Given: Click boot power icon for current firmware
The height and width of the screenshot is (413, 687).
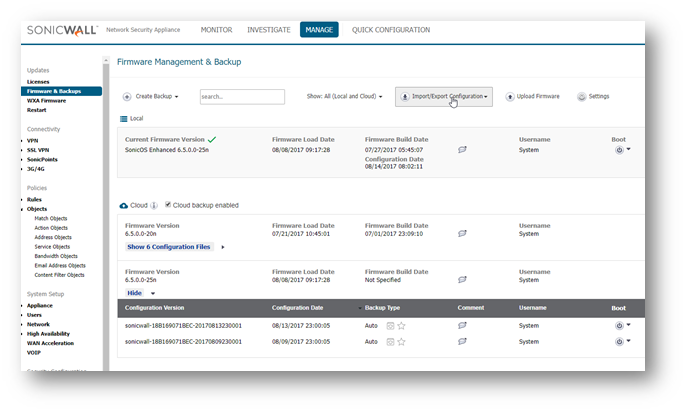Looking at the screenshot, I should [x=619, y=150].
